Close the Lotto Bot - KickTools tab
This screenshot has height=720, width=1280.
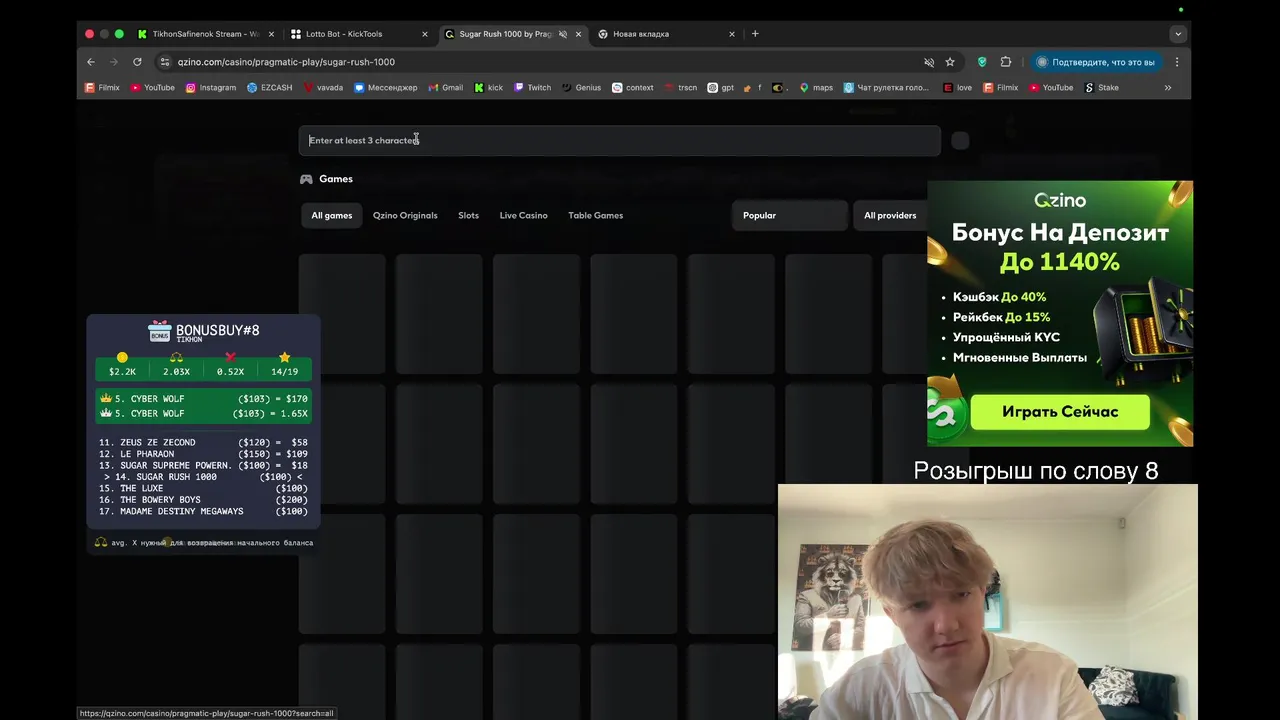point(425,34)
